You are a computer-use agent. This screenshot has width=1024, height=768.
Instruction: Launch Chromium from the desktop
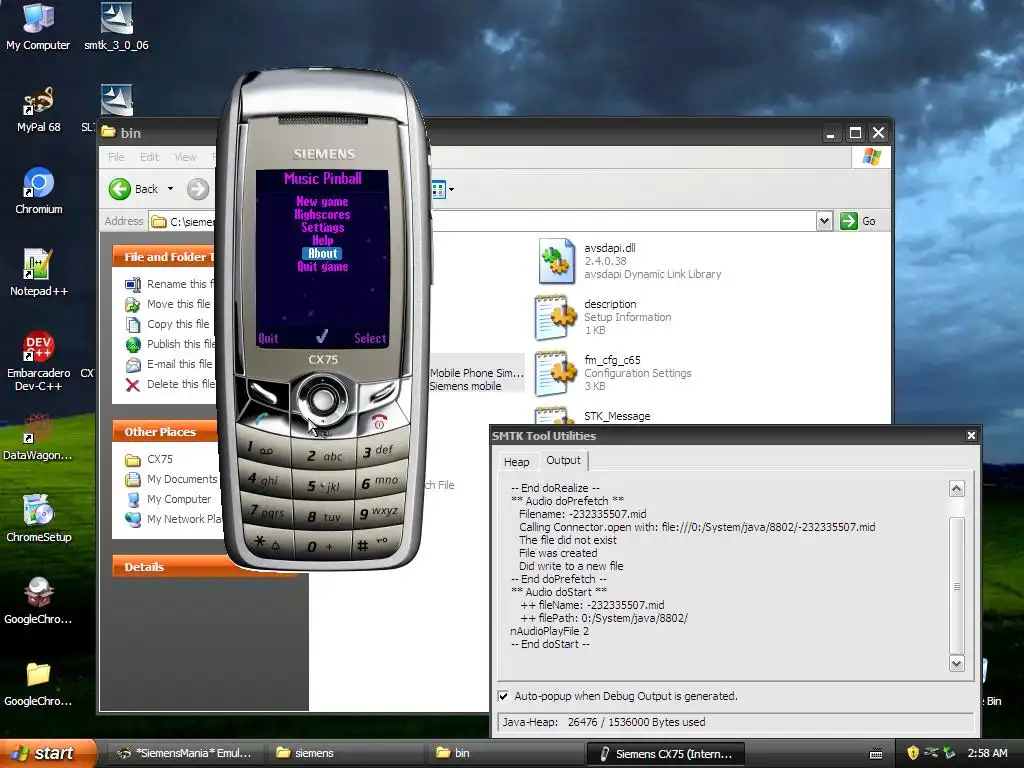tap(39, 191)
